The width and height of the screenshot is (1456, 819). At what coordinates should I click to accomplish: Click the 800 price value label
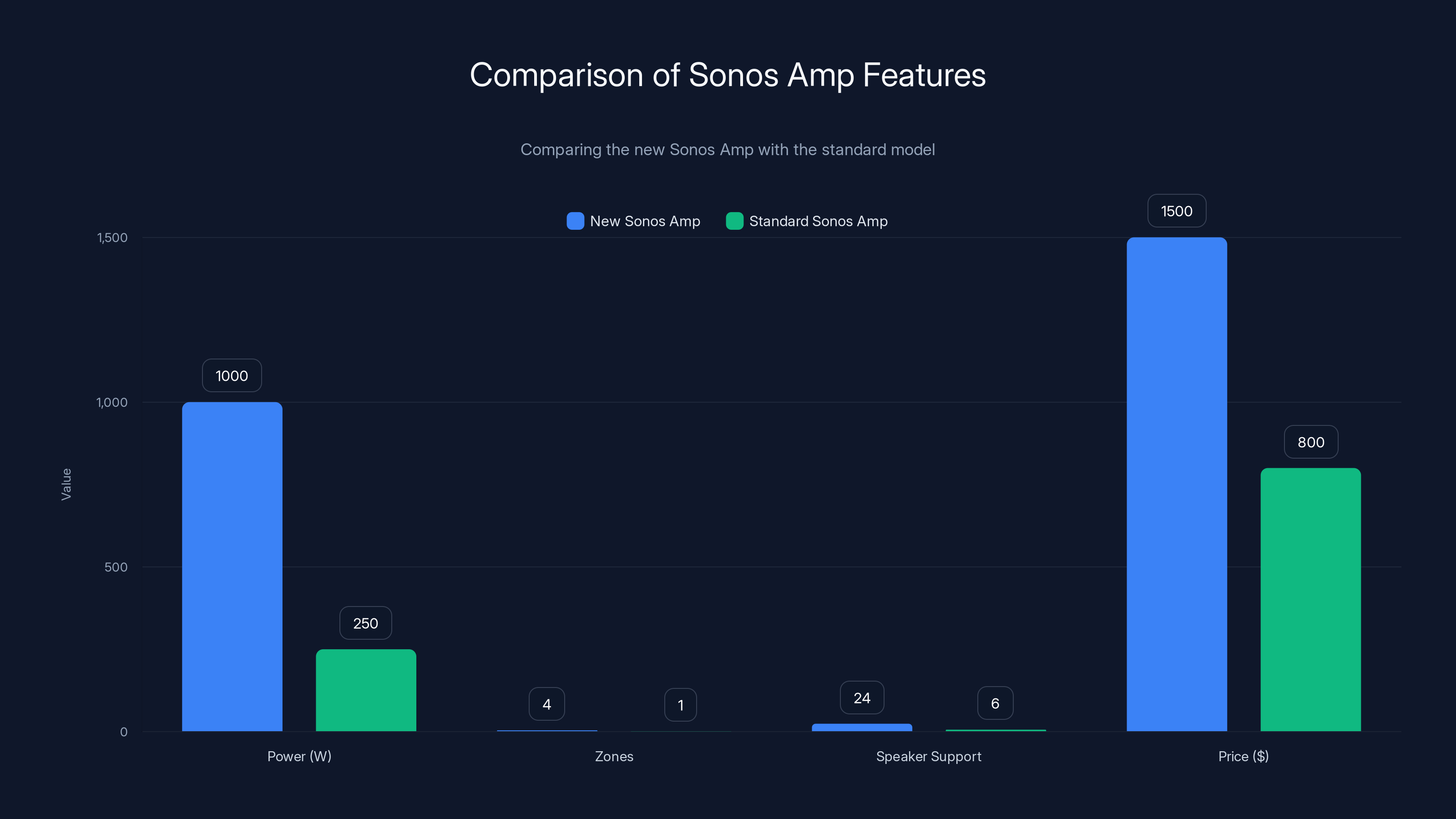click(x=1310, y=442)
